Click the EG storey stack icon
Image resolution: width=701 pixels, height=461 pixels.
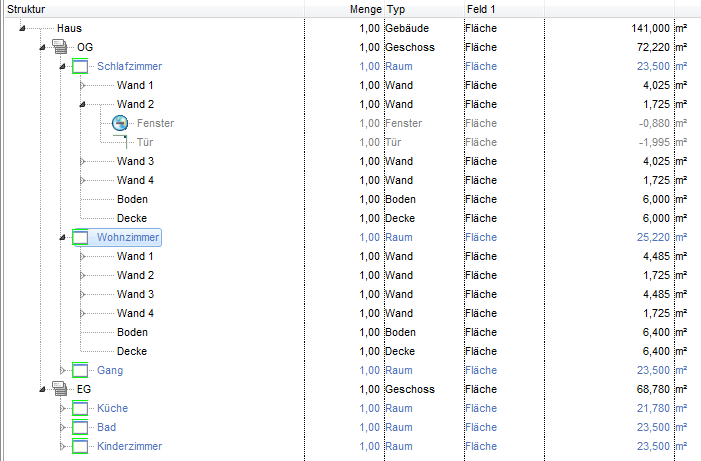[x=59, y=389]
